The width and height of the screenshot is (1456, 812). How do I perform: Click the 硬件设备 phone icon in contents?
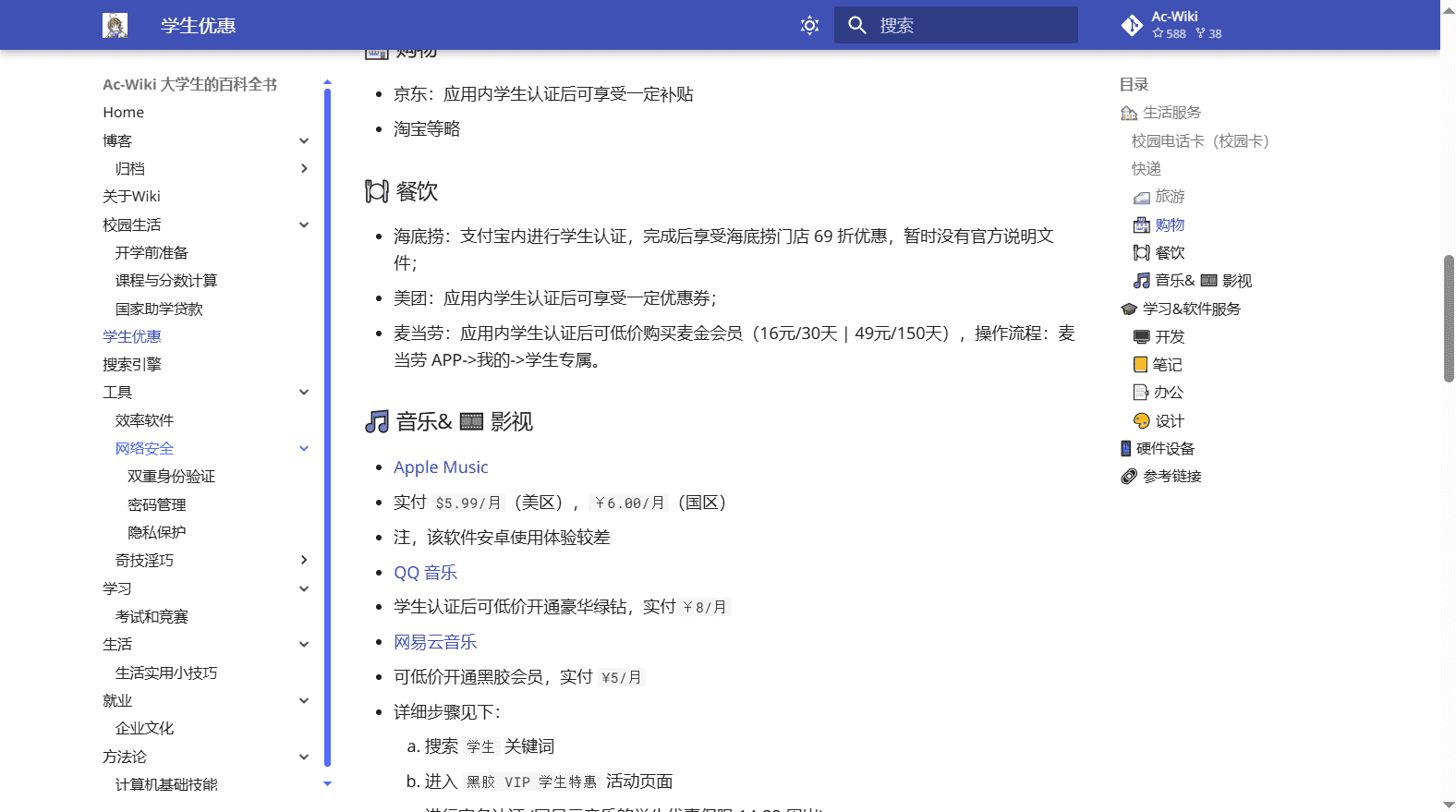point(1125,449)
